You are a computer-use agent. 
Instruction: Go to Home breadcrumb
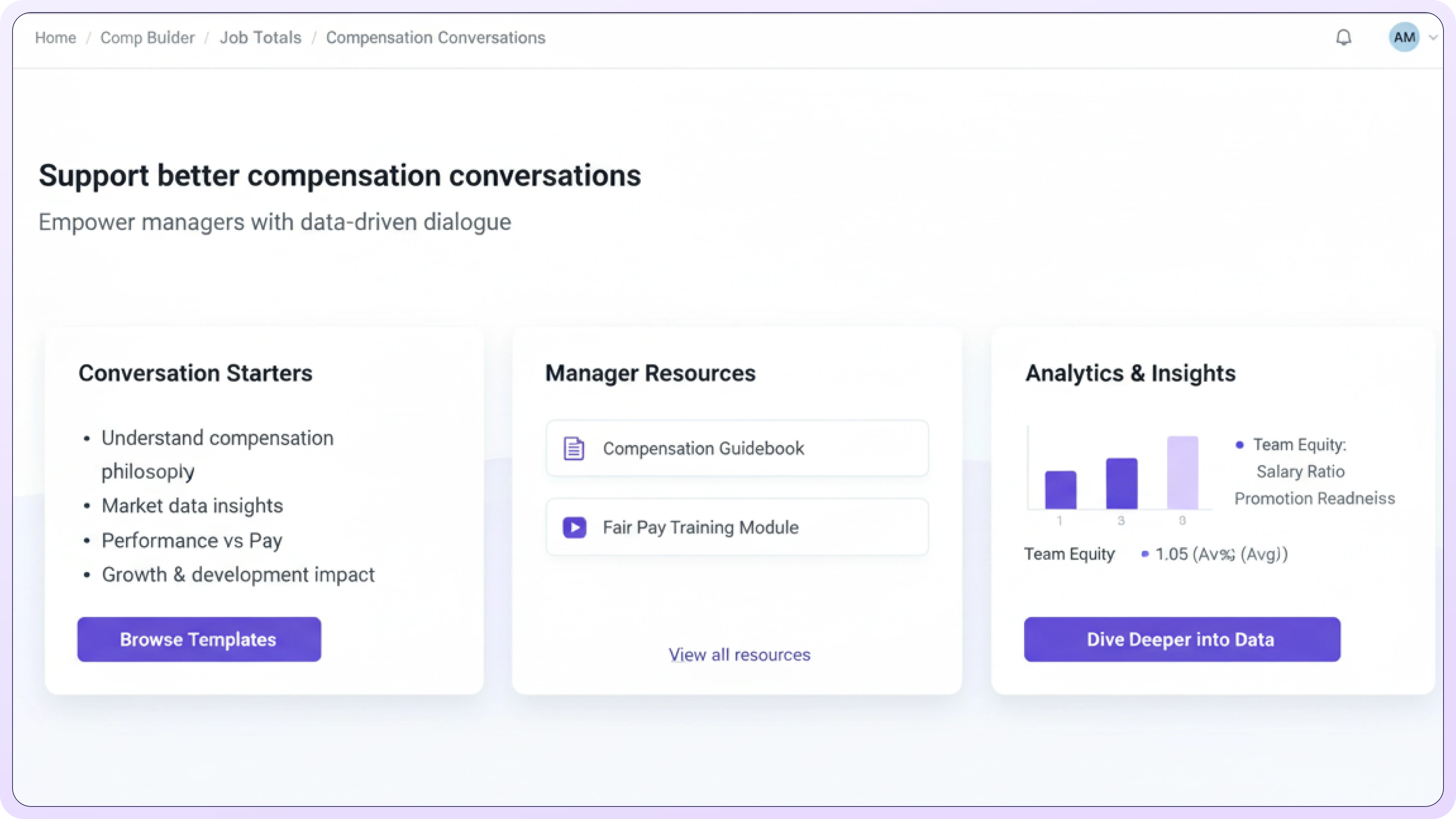pyautogui.click(x=55, y=38)
